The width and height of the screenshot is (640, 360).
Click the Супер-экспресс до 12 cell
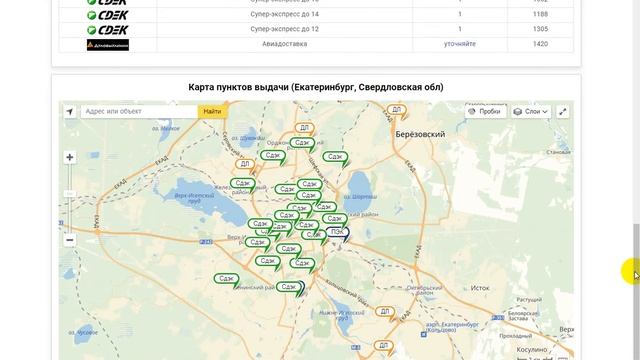coord(284,29)
